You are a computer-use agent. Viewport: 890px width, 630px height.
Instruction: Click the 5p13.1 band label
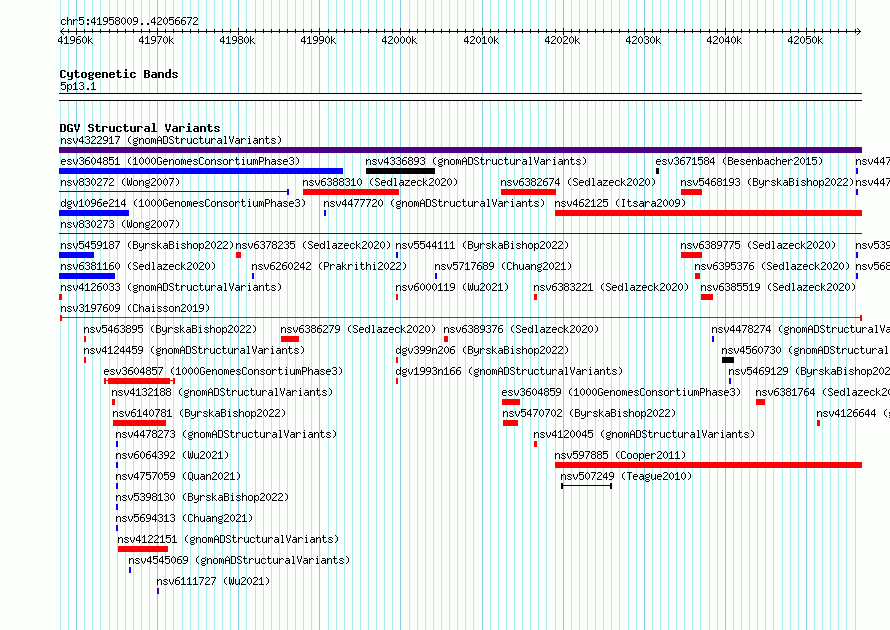click(78, 86)
